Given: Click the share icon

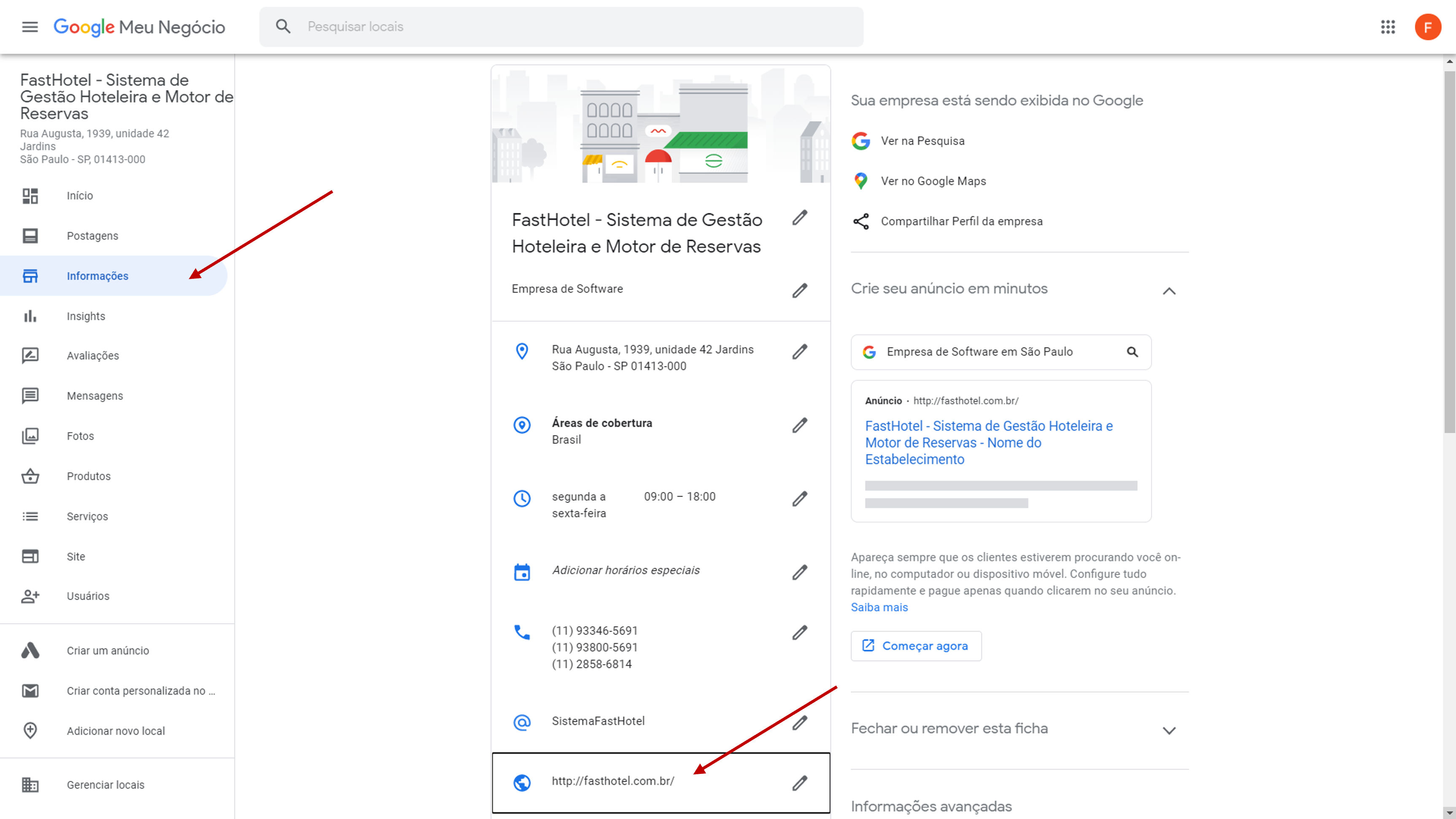Looking at the screenshot, I should 861,221.
